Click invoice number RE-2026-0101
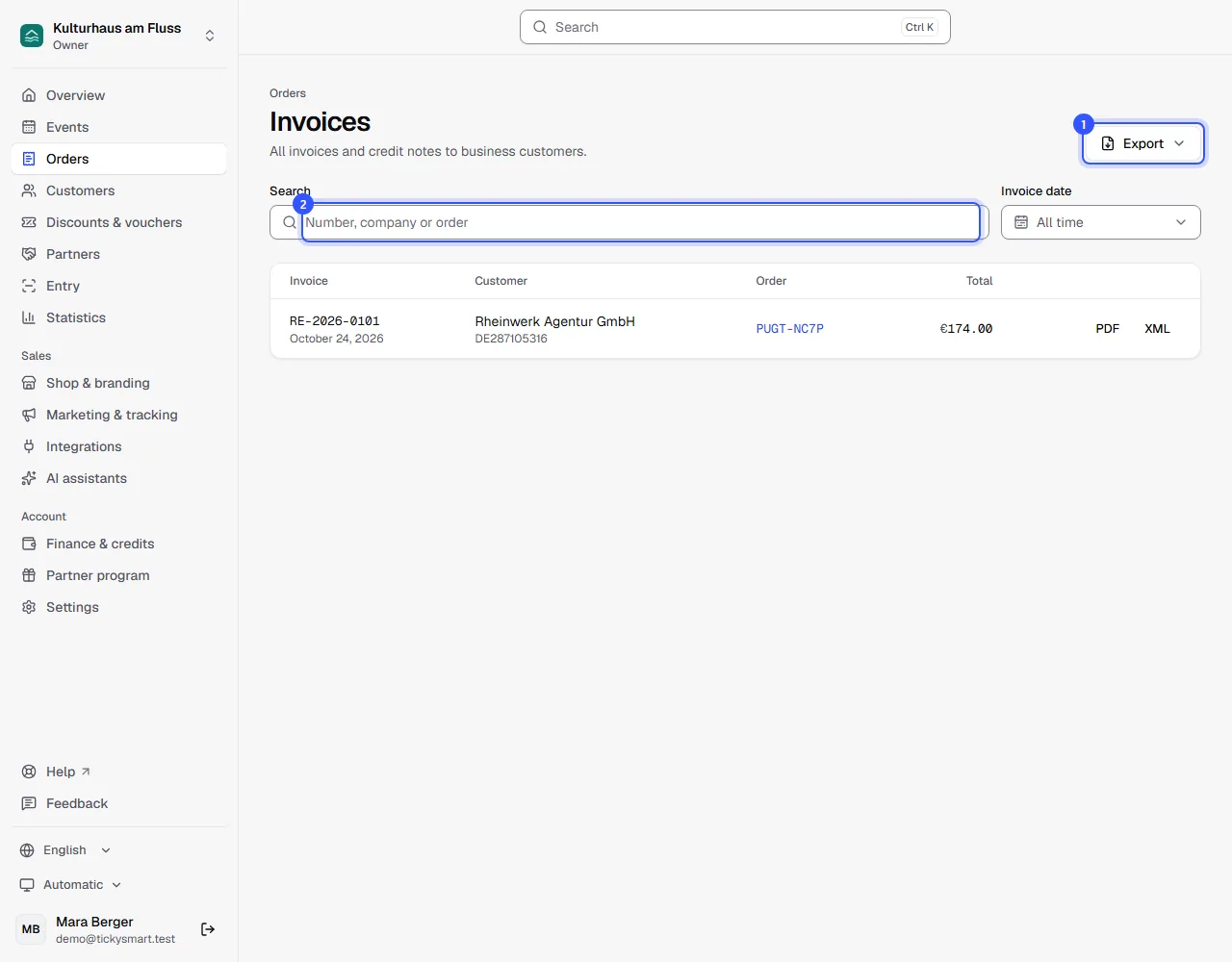The width and height of the screenshot is (1232, 962). coord(335,321)
